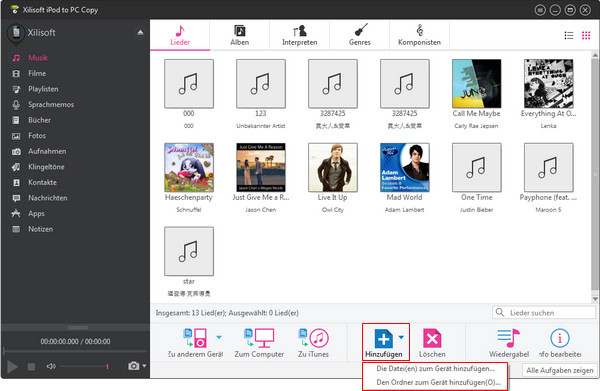The image size is (600, 391).
Task: Switch to the Genres tab
Action: pos(360,35)
